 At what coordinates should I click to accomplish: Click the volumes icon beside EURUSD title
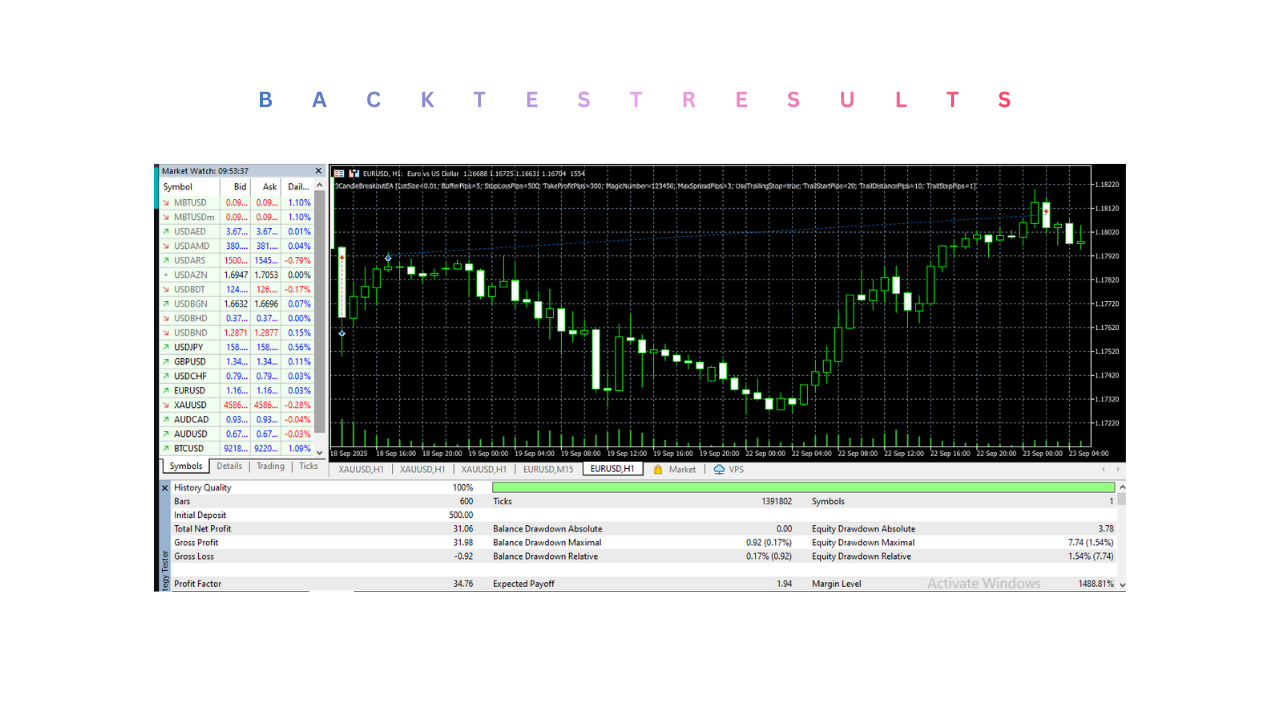356,172
